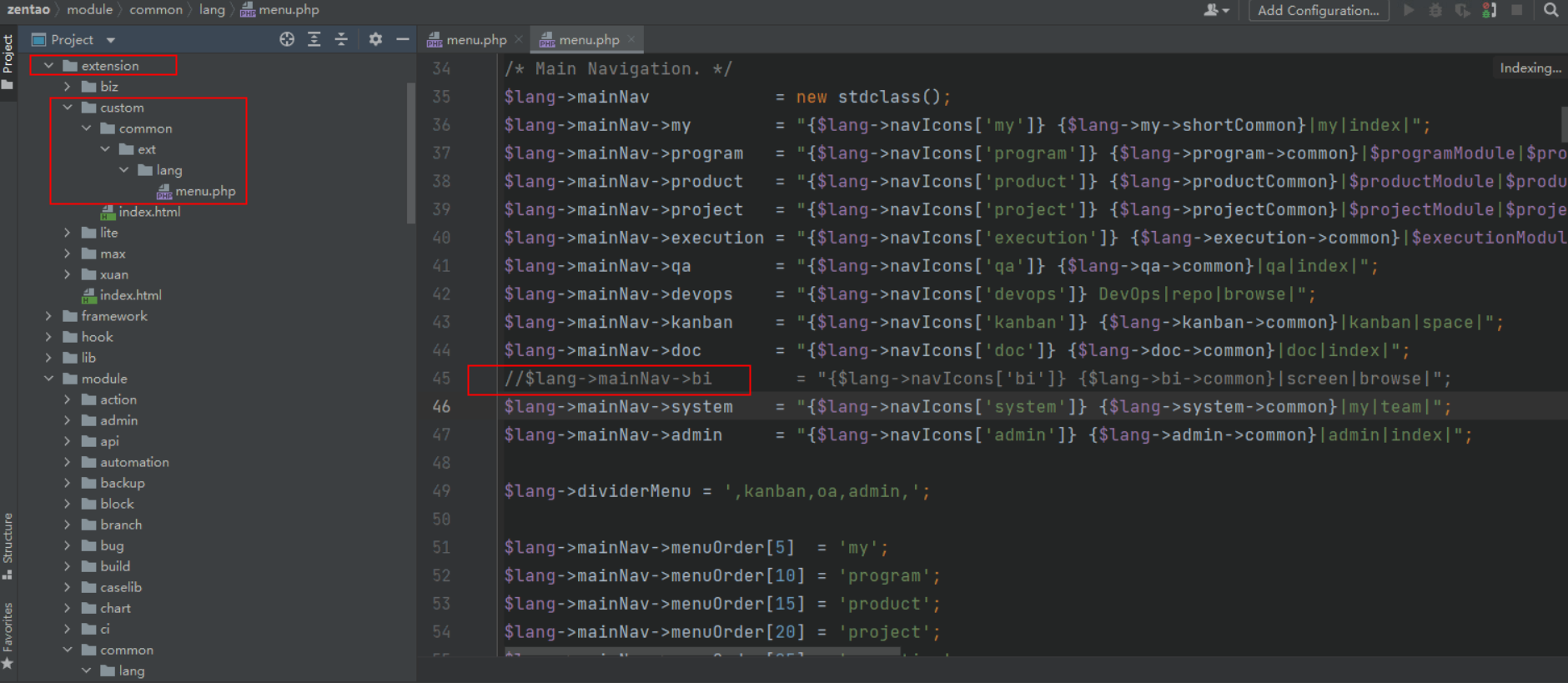Click the Search Everywhere magnifier icon
The height and width of the screenshot is (683, 1568).
1550,10
